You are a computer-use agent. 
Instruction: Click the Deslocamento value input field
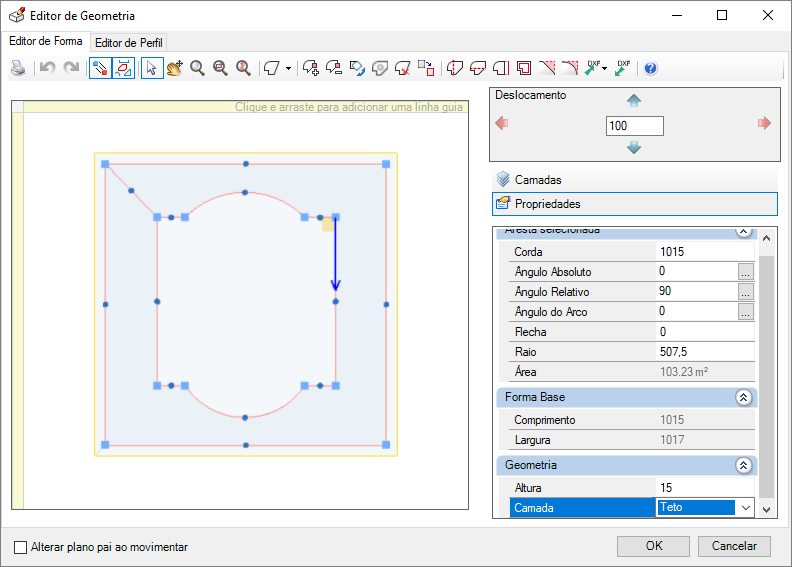(x=634, y=126)
